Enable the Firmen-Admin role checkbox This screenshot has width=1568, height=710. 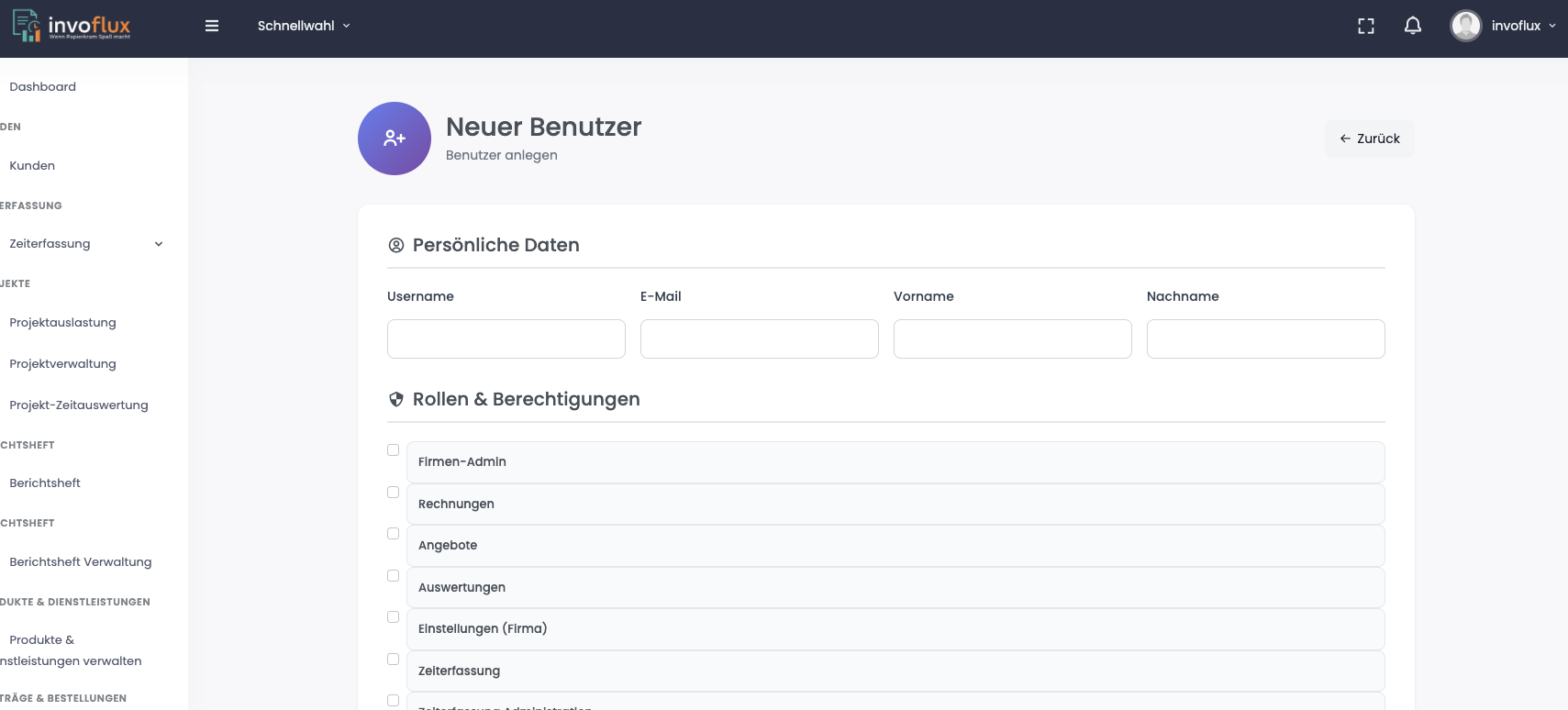tap(393, 450)
